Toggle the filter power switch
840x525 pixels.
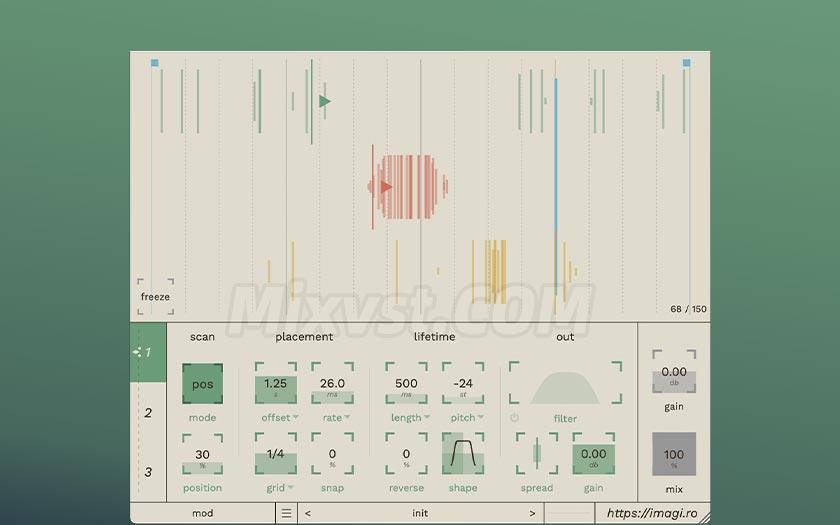point(515,418)
